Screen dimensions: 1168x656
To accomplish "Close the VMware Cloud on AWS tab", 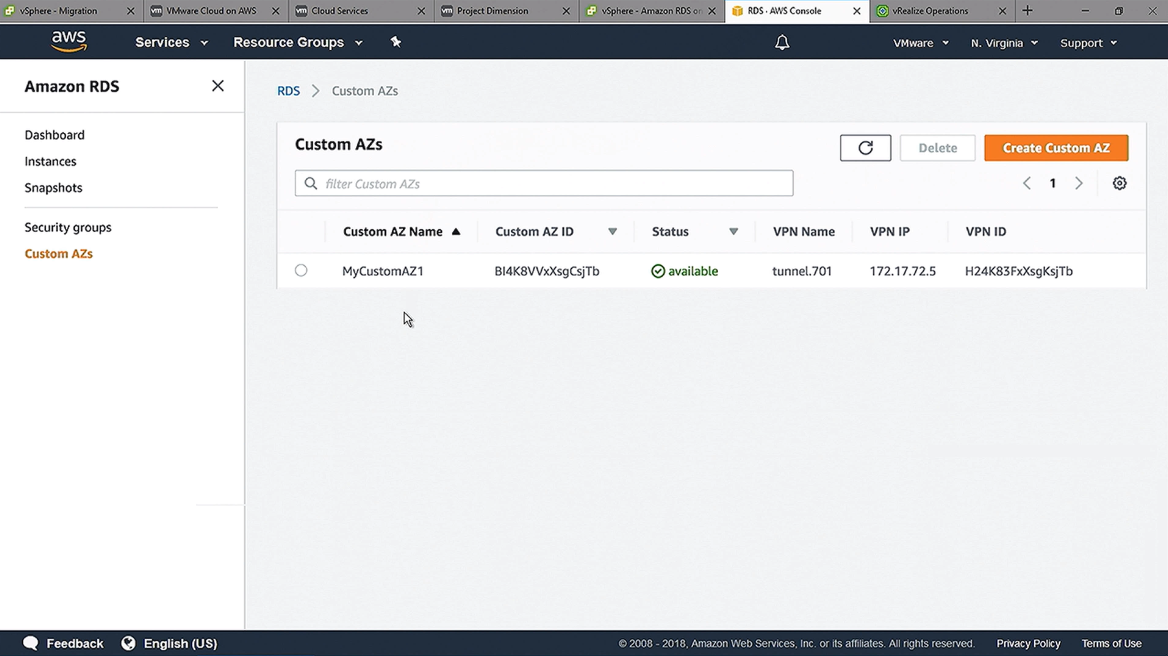I will [276, 11].
